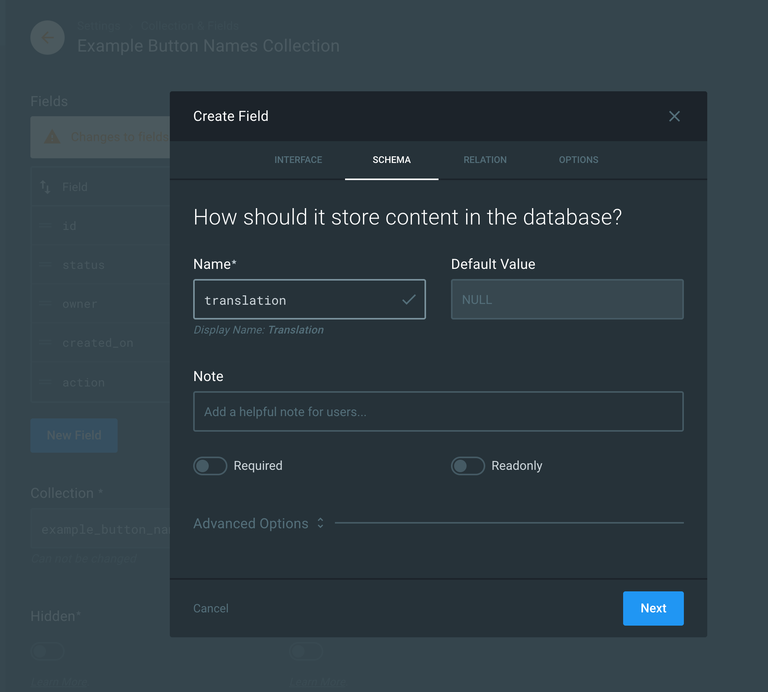
Task: Click the drag handle for the status field
Action: click(x=46, y=265)
